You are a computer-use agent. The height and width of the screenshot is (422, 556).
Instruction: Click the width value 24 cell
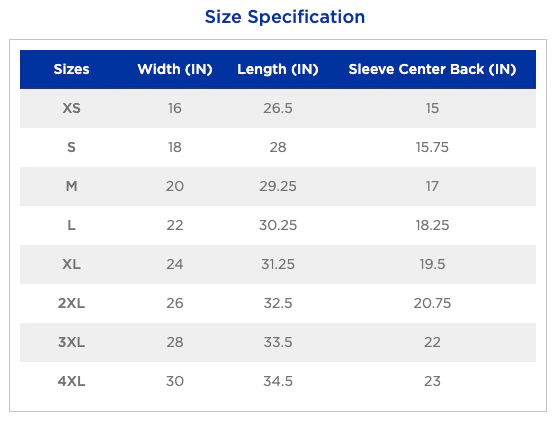(x=175, y=264)
